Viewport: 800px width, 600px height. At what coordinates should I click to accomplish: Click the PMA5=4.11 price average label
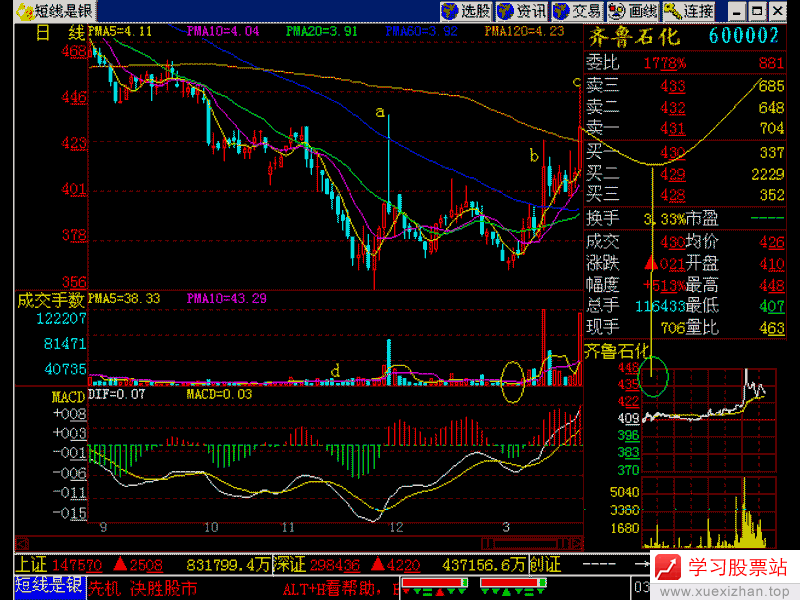click(120, 31)
